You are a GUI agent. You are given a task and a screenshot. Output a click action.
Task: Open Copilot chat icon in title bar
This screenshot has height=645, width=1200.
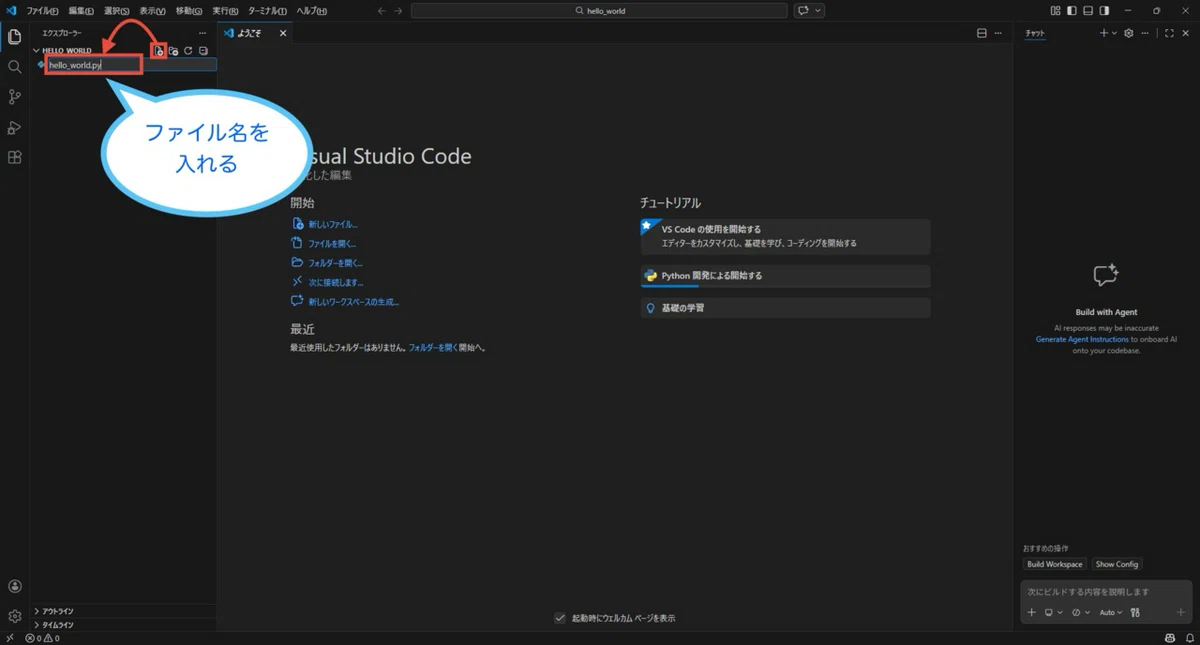[x=803, y=11]
